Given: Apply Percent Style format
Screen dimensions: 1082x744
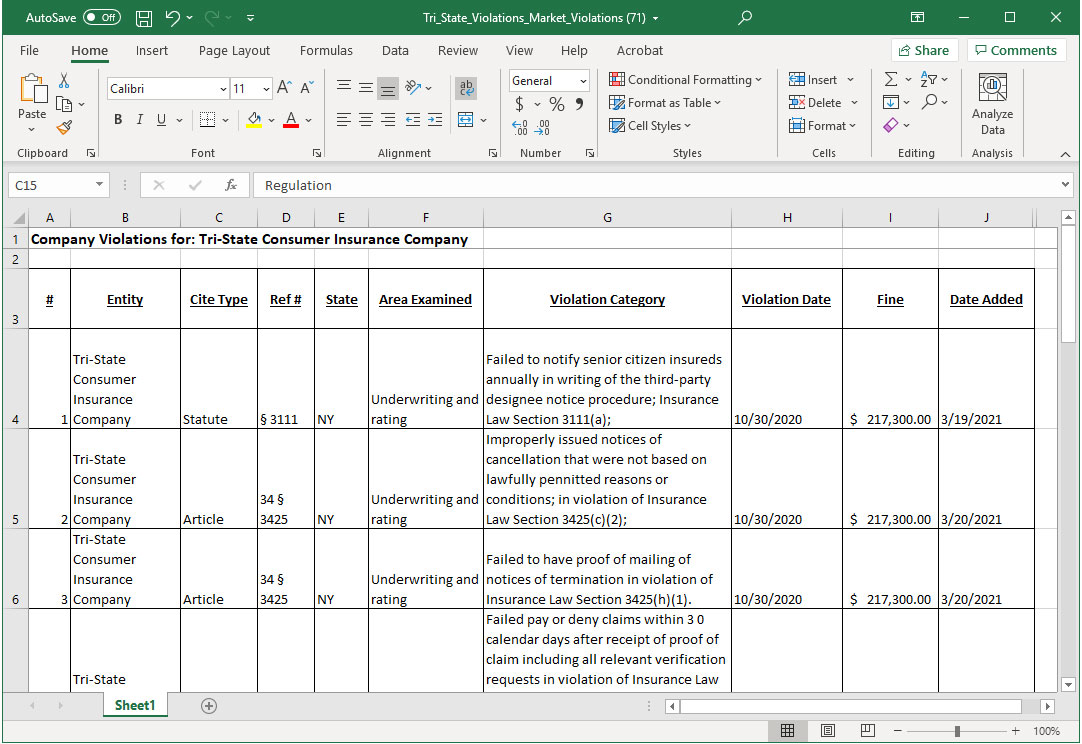Looking at the screenshot, I should (557, 104).
